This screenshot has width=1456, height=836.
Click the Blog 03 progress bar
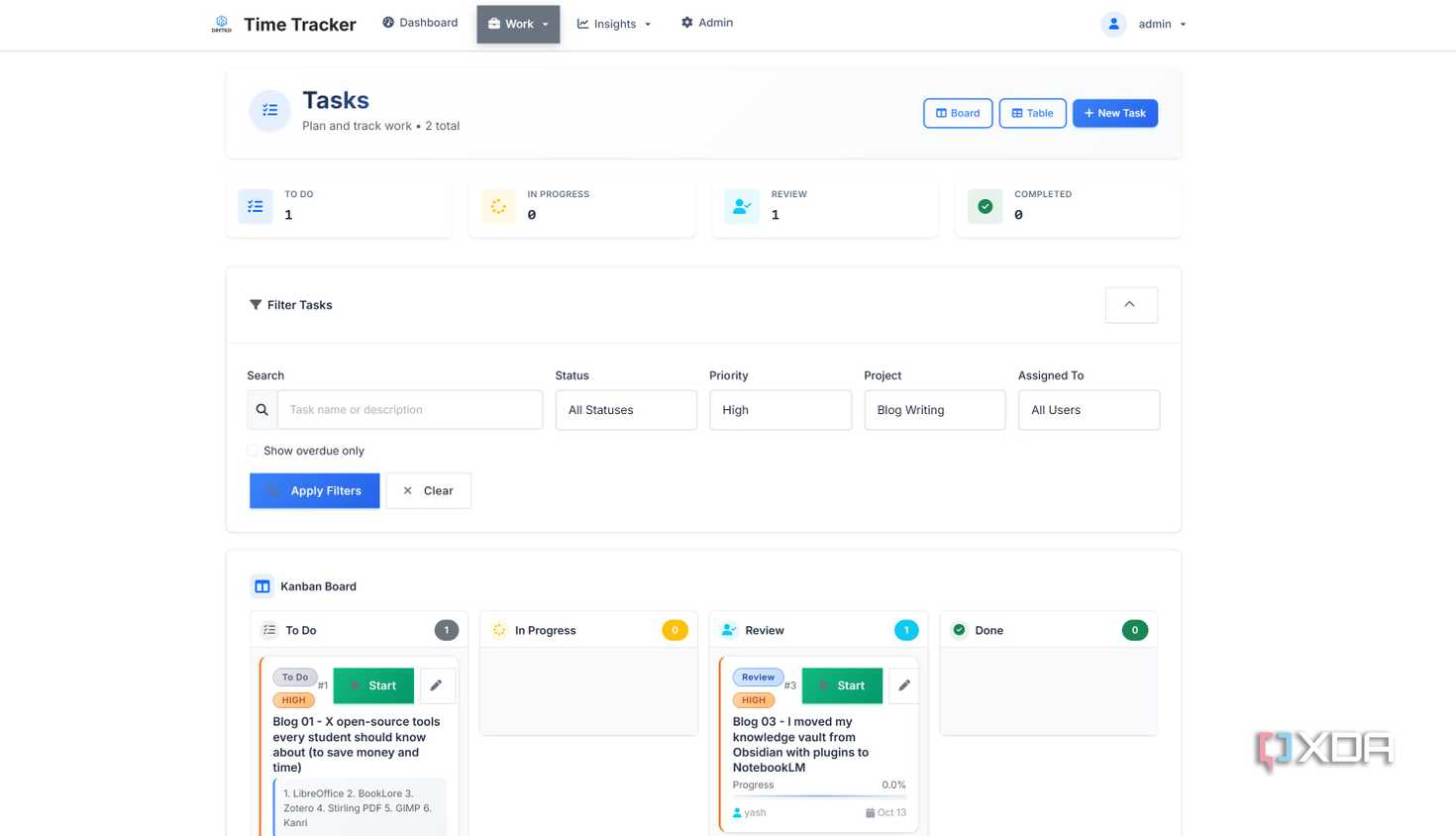point(819,796)
